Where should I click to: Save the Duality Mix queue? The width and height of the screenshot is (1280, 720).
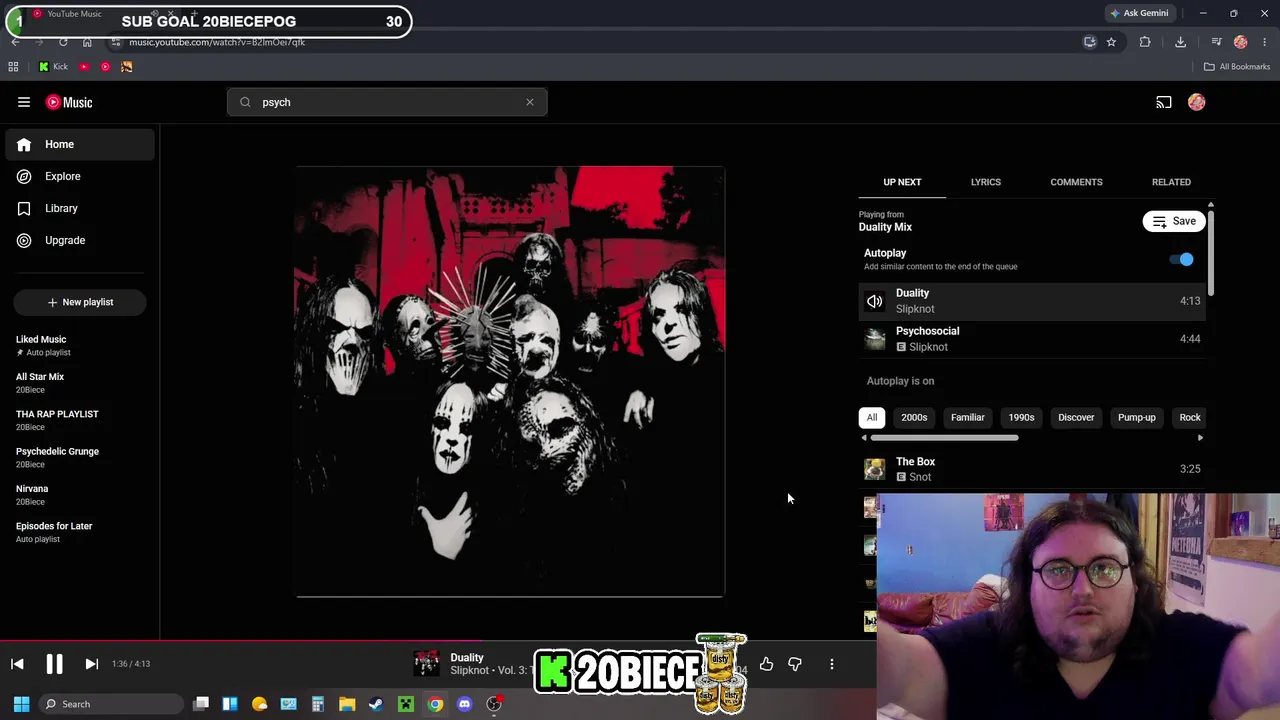point(1174,221)
